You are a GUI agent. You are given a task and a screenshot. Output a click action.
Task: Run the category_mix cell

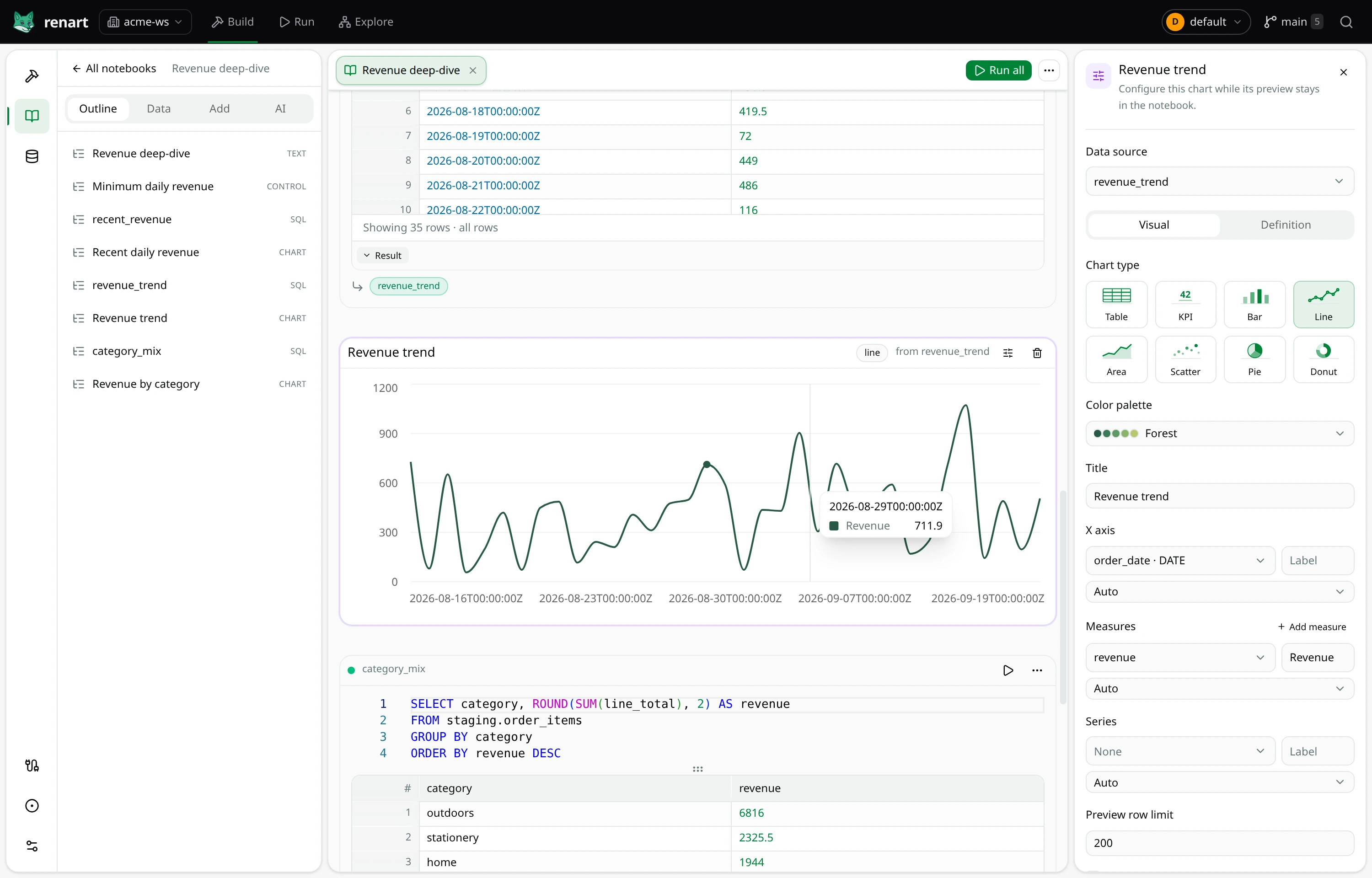point(1008,670)
